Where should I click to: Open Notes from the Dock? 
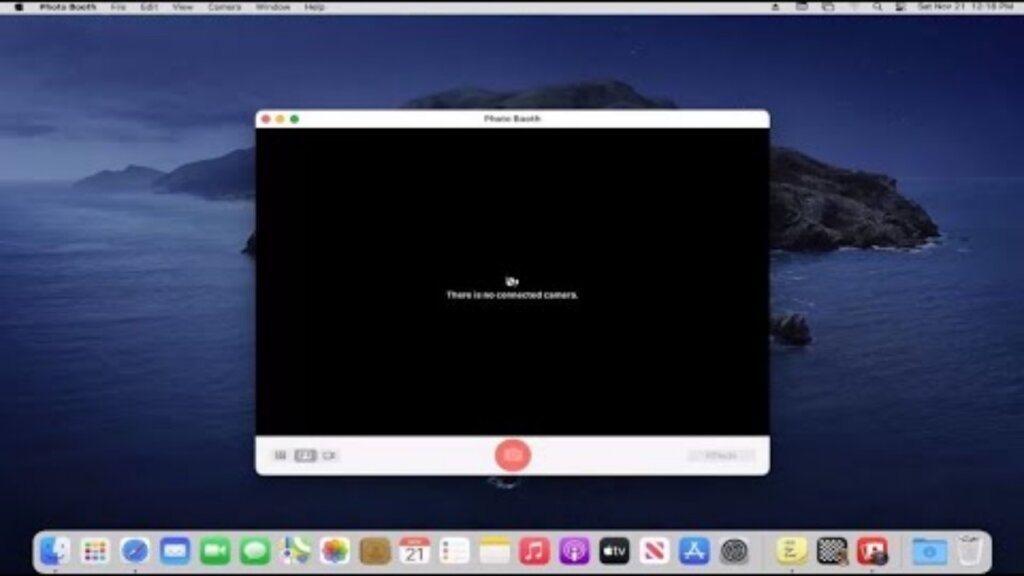click(494, 551)
